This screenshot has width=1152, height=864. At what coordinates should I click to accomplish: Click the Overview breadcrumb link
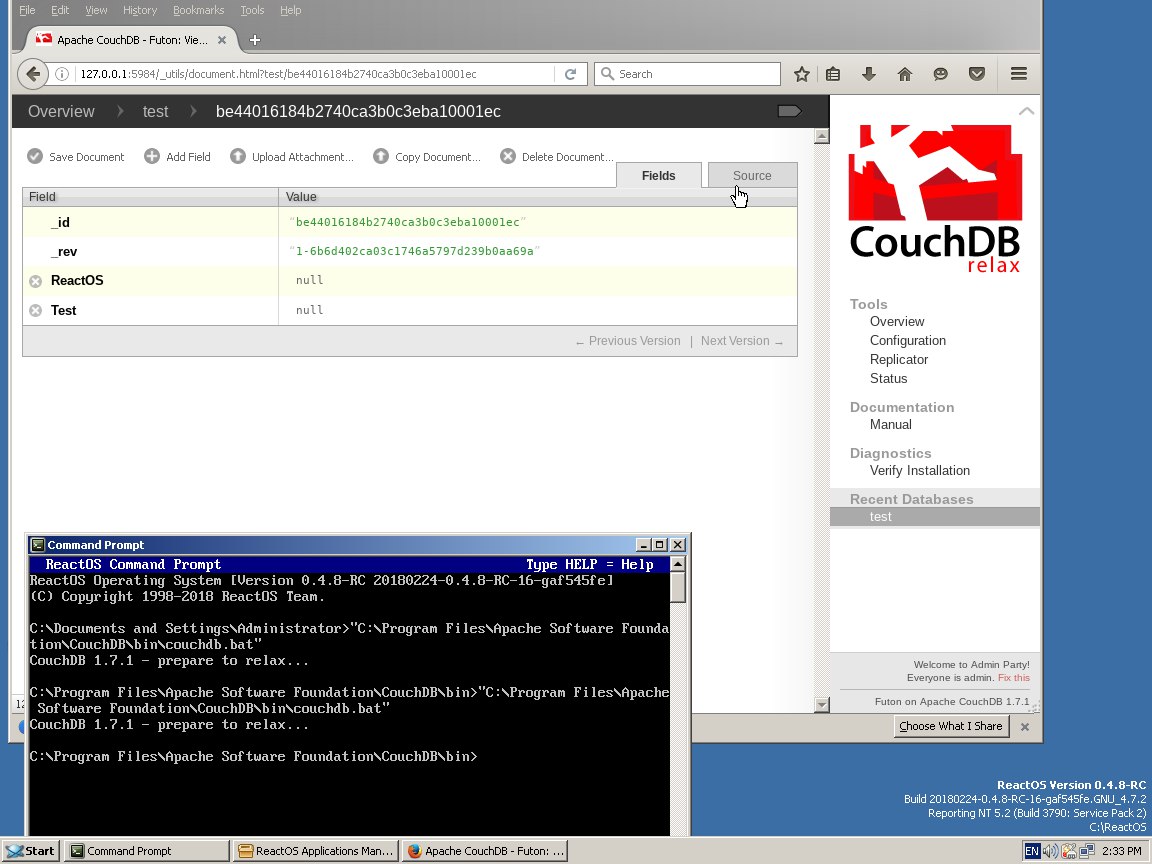coord(61,112)
